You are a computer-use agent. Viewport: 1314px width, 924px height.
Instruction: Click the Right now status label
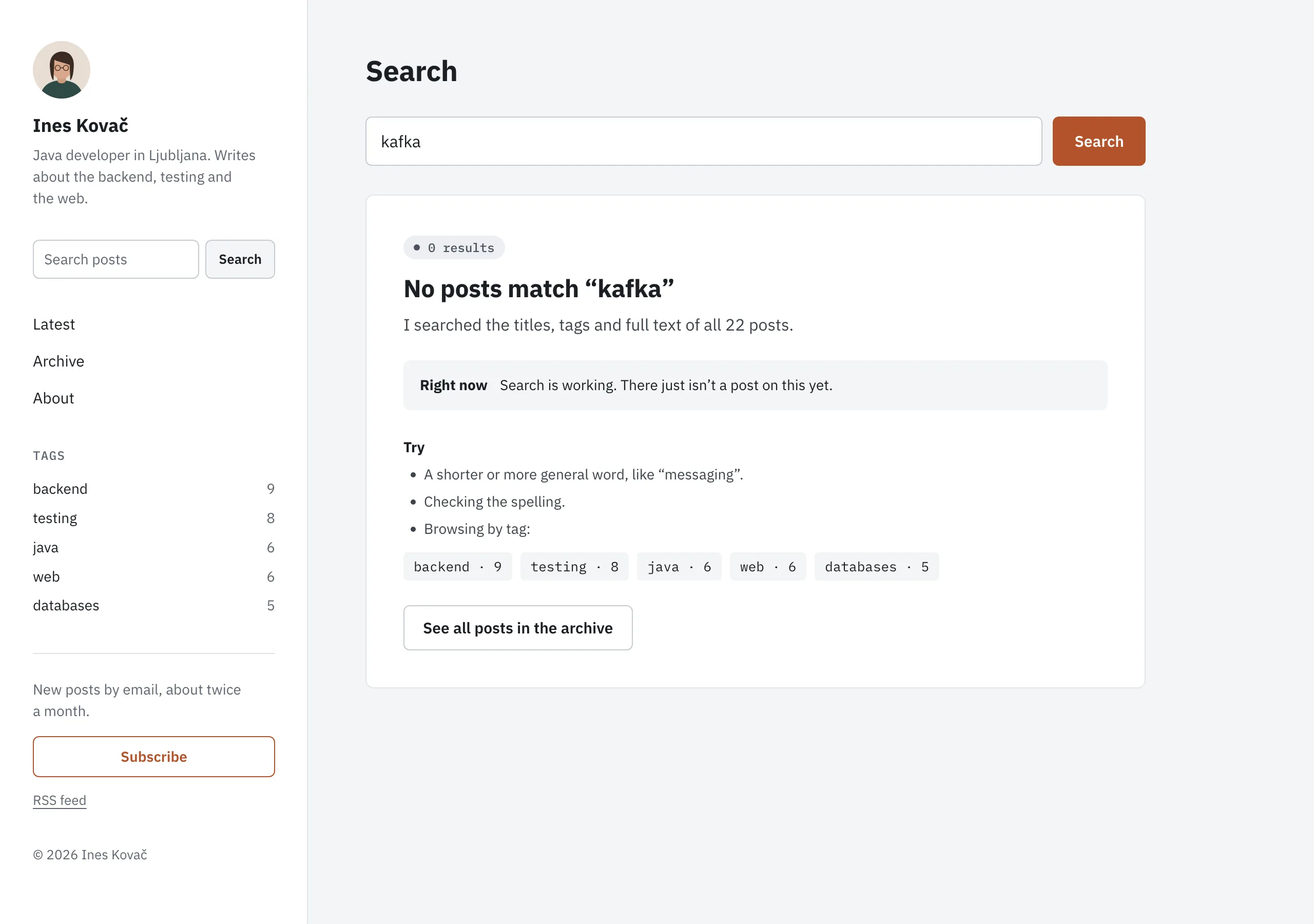click(453, 386)
